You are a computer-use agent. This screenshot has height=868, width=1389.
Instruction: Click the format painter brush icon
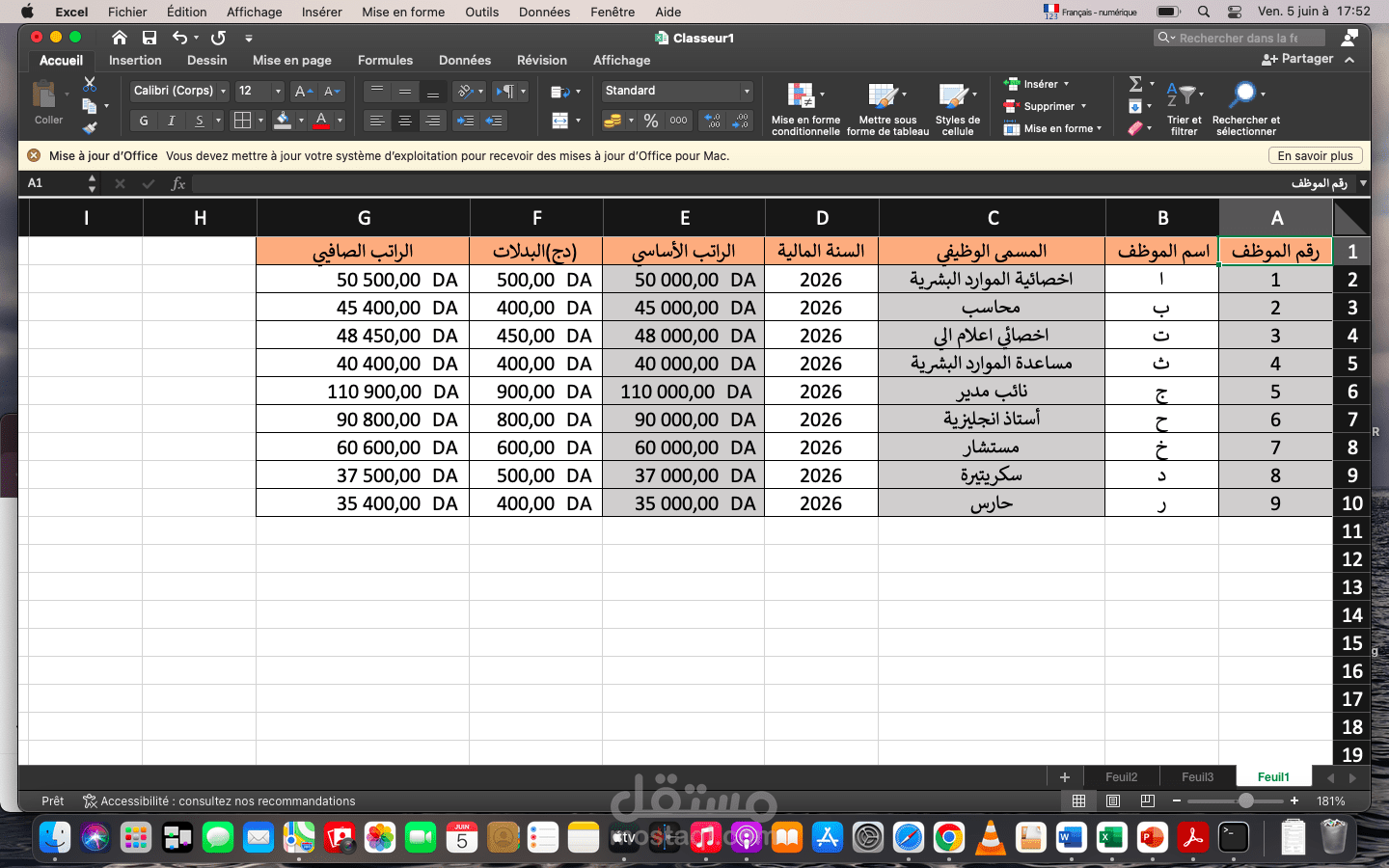tap(90, 126)
